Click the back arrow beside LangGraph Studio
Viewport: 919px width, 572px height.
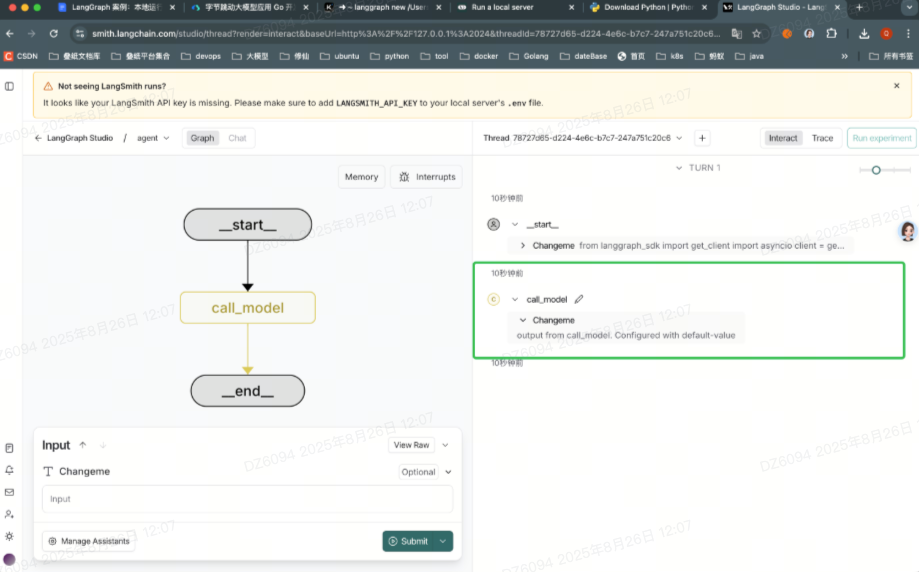(38, 138)
